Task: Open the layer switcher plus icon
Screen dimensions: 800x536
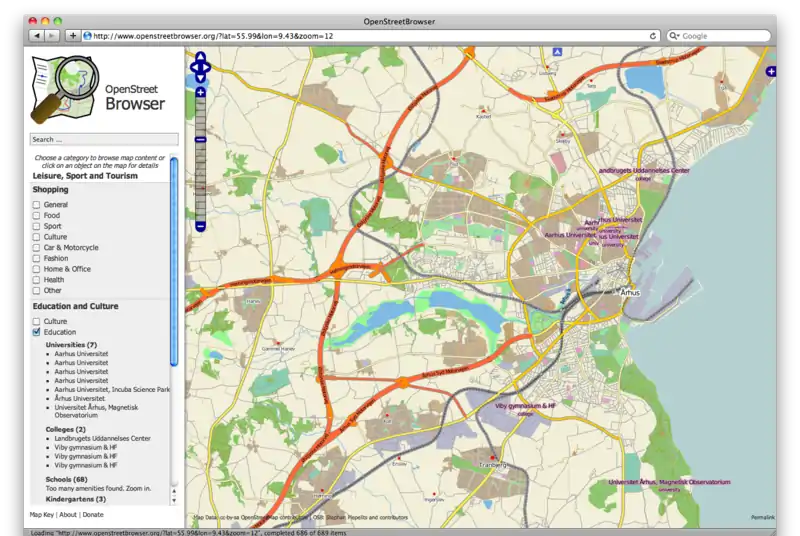Action: point(771,72)
